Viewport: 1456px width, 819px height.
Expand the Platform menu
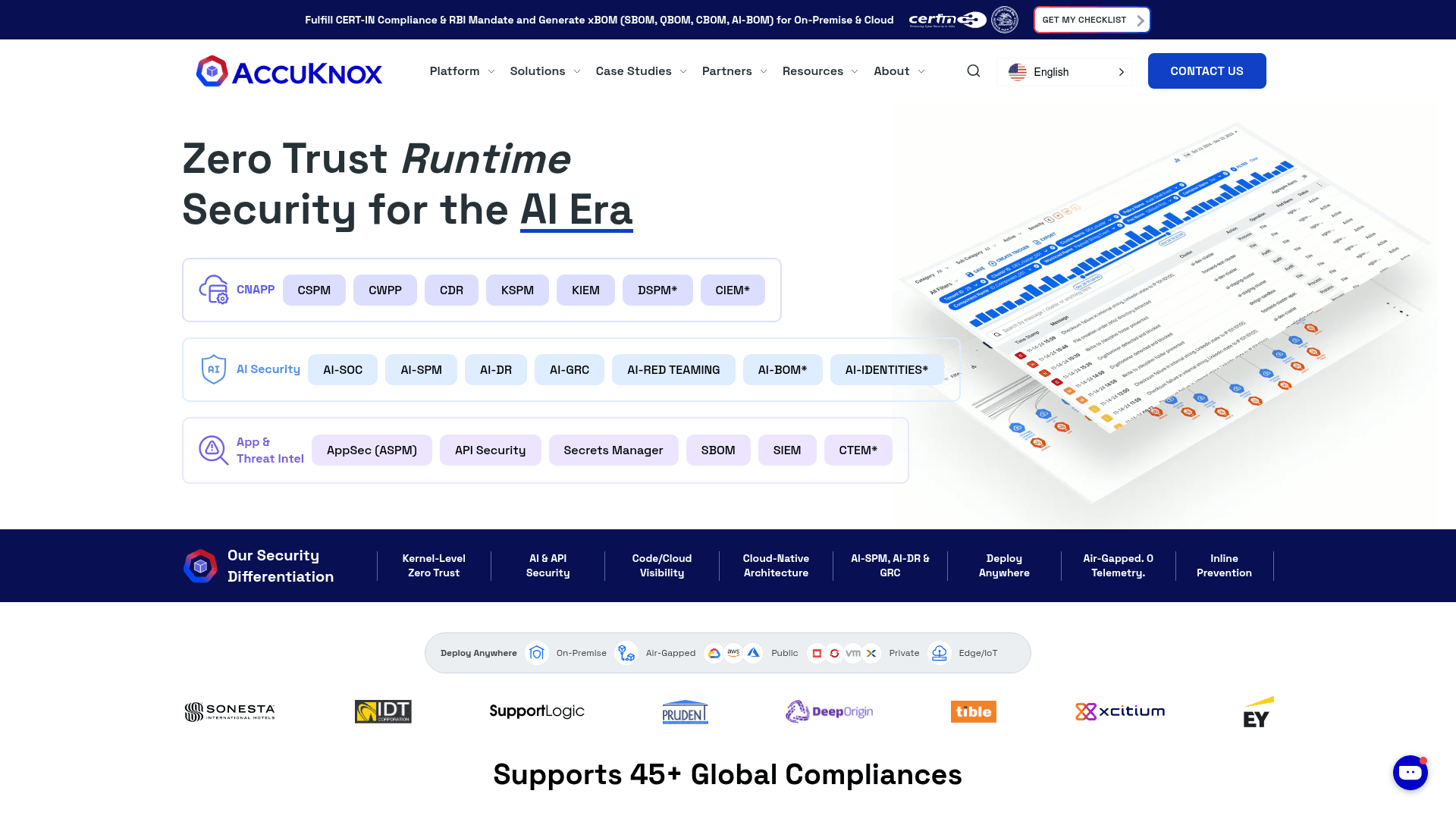462,71
